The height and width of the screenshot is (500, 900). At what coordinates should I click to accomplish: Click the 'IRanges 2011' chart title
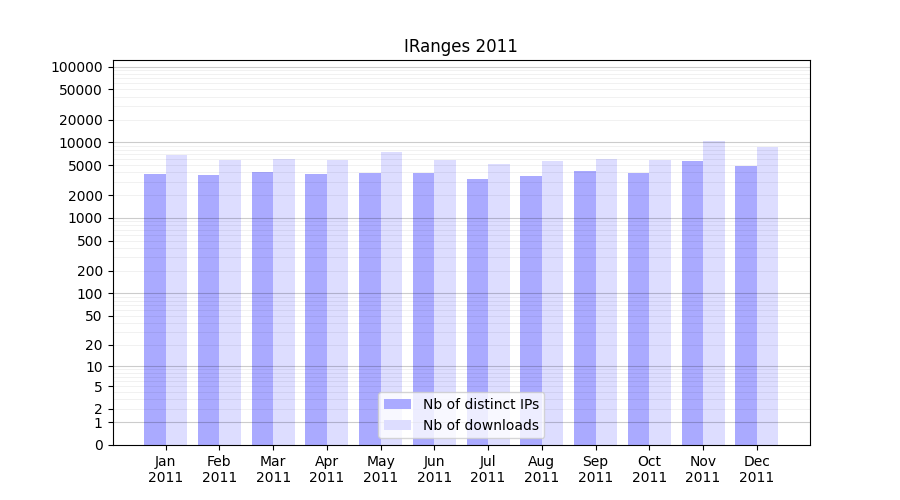click(460, 46)
